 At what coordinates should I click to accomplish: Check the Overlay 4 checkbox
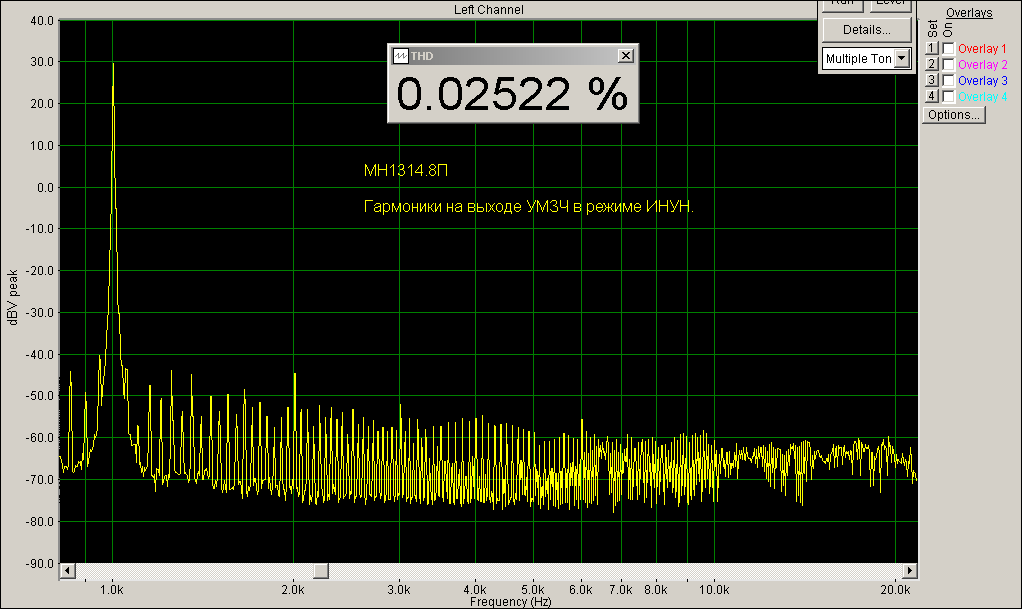point(948,96)
